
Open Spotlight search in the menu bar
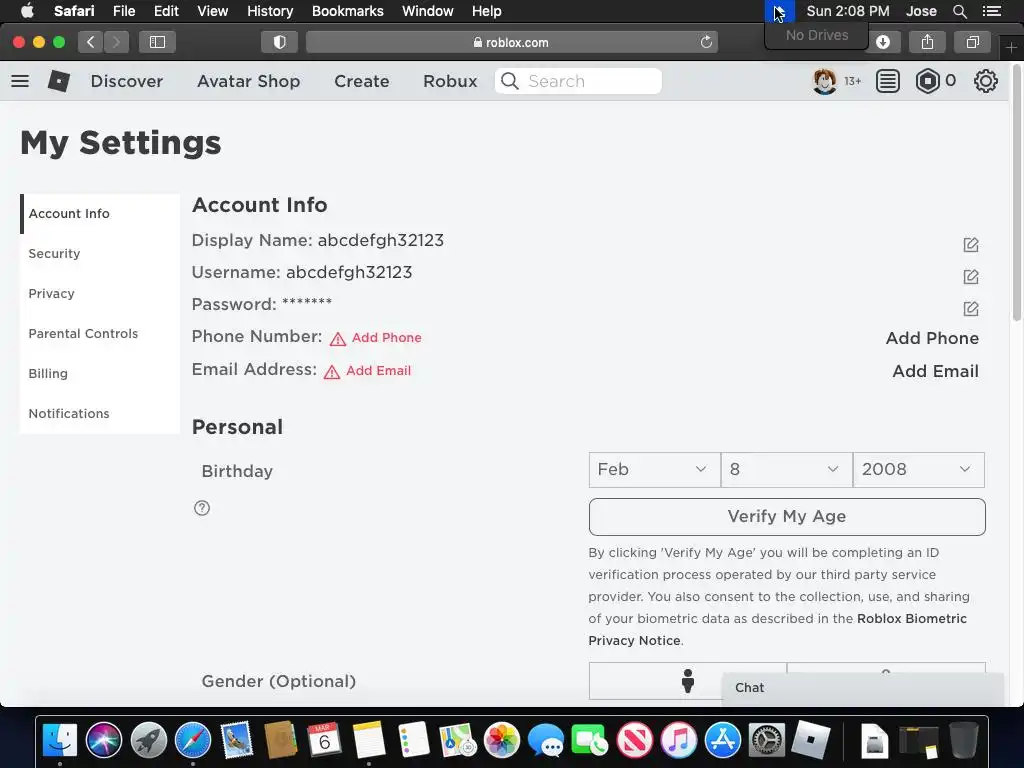point(959,11)
